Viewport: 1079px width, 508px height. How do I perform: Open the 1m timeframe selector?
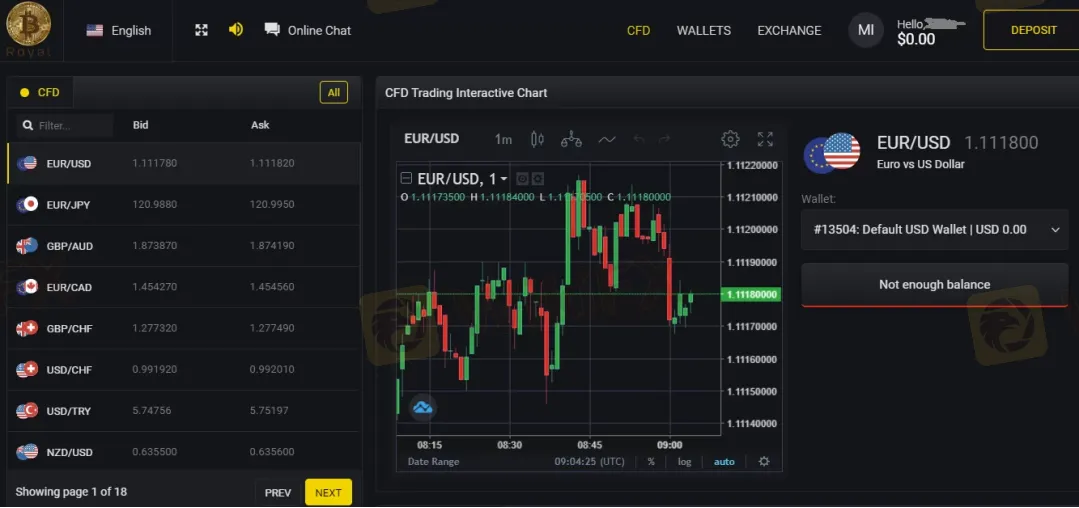503,140
